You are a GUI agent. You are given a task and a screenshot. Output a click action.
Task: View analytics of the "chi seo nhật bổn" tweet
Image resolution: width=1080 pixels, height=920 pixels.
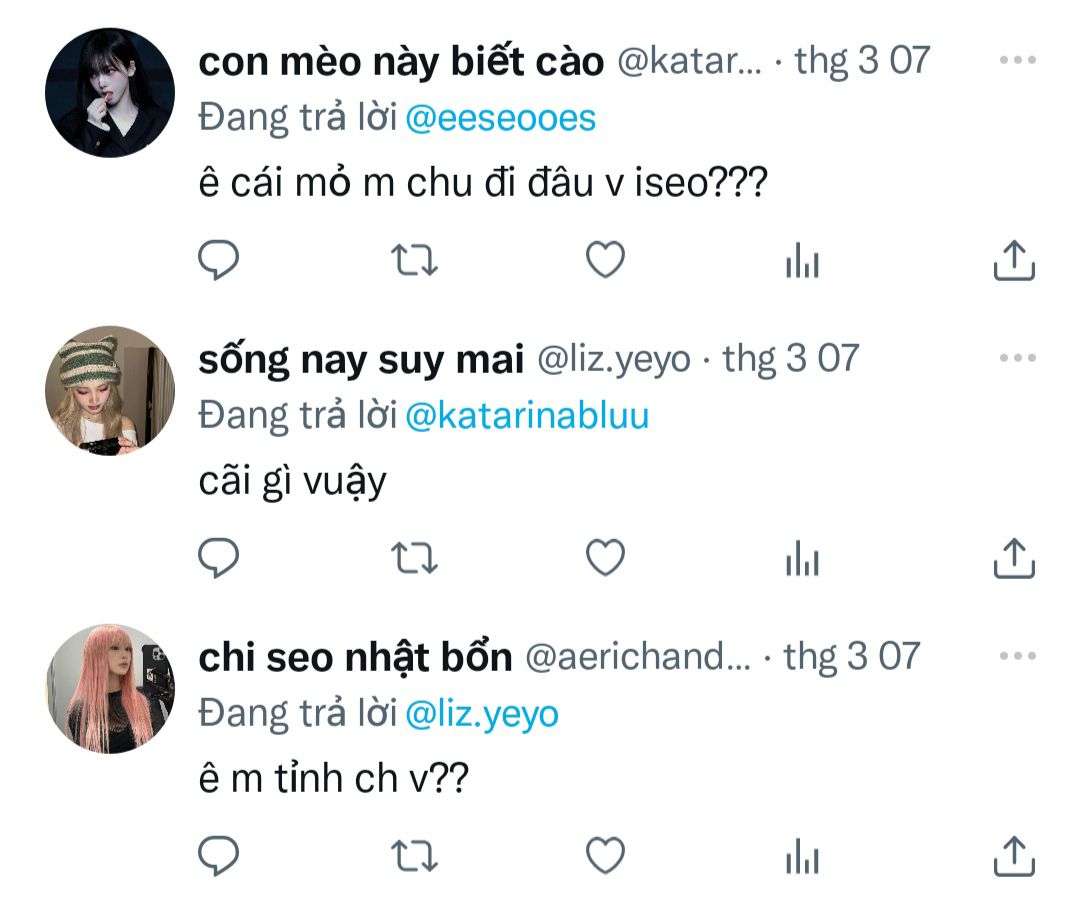pos(802,856)
